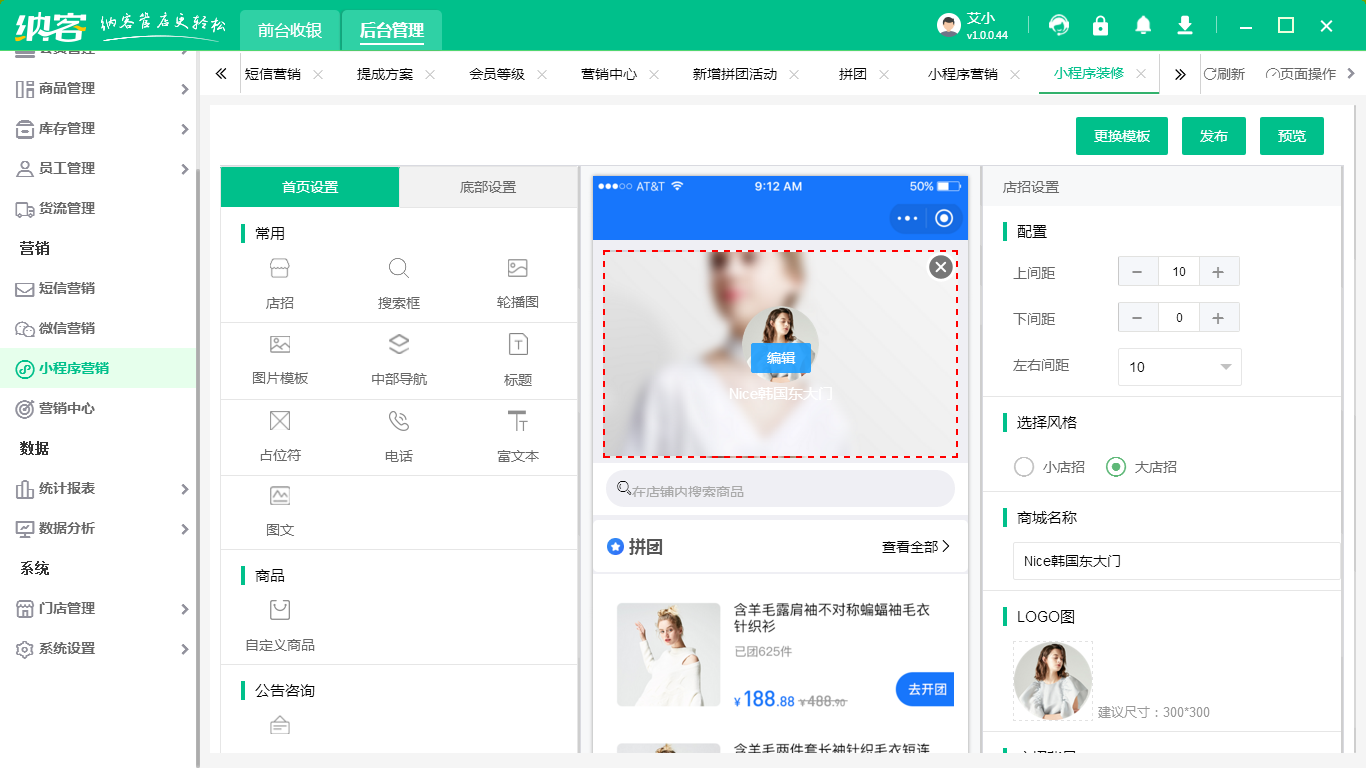1366x768 pixels.
Task: Remove shop sign with the X icon
Action: pos(940,267)
